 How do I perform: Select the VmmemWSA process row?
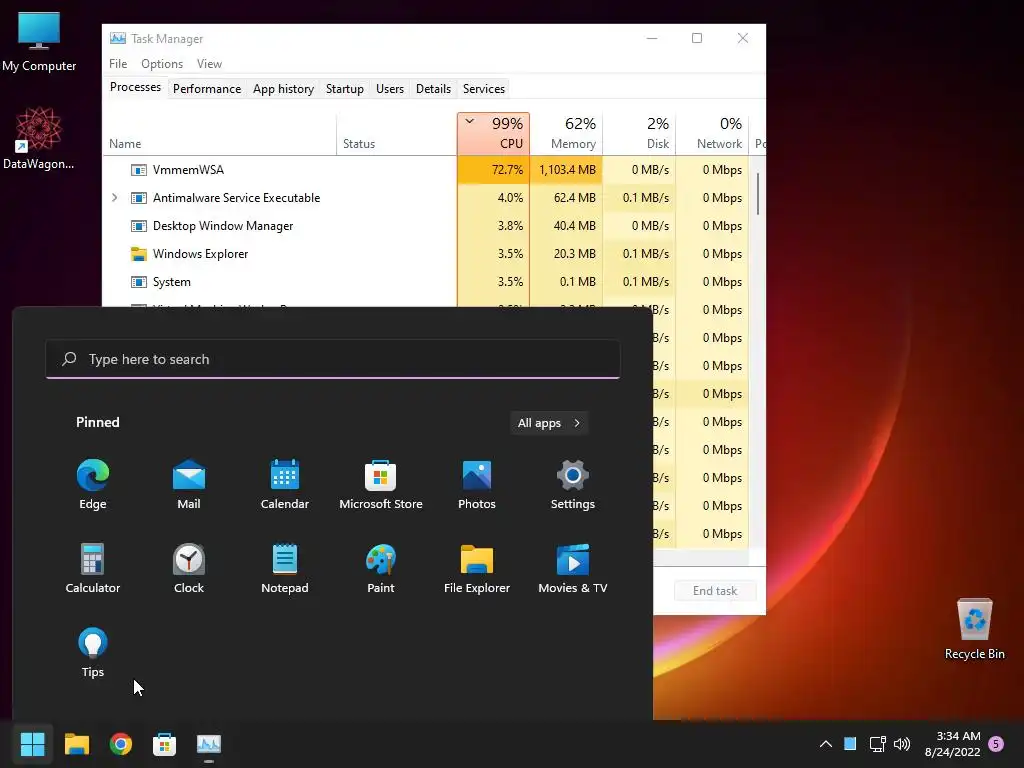426,170
